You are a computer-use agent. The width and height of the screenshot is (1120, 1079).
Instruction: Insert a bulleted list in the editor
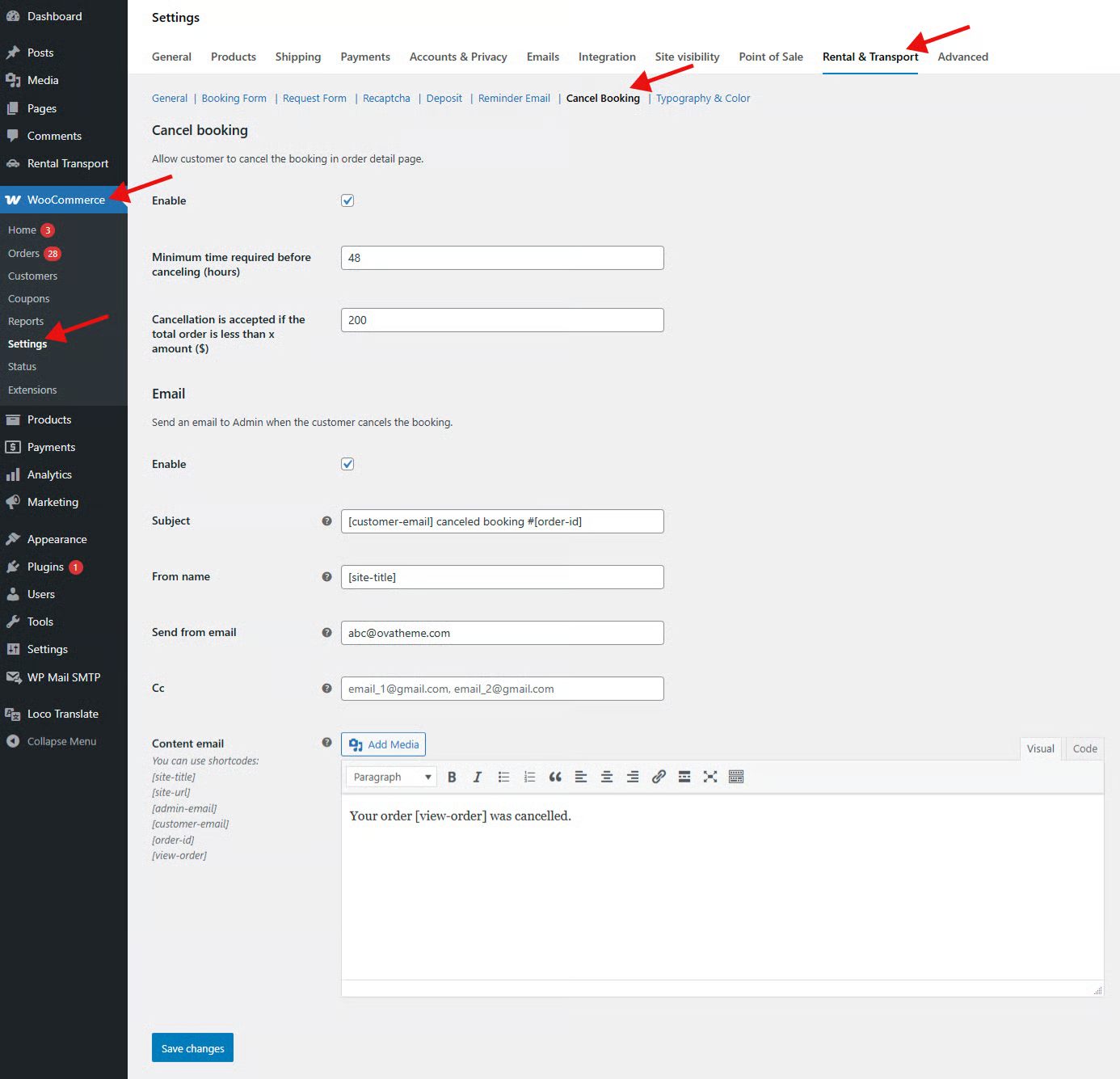point(503,777)
